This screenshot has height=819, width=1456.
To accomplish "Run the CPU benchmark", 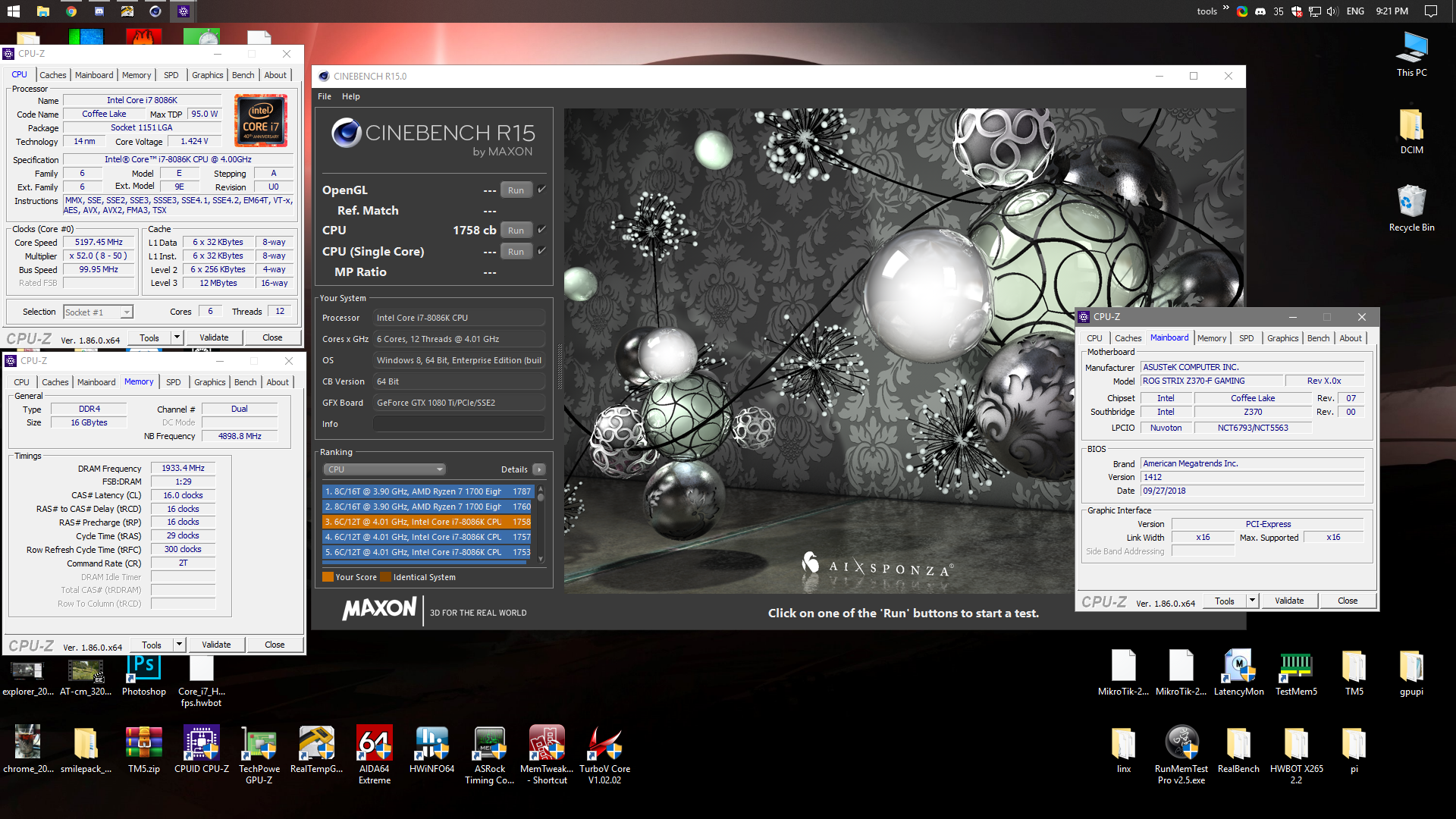I will coord(516,231).
